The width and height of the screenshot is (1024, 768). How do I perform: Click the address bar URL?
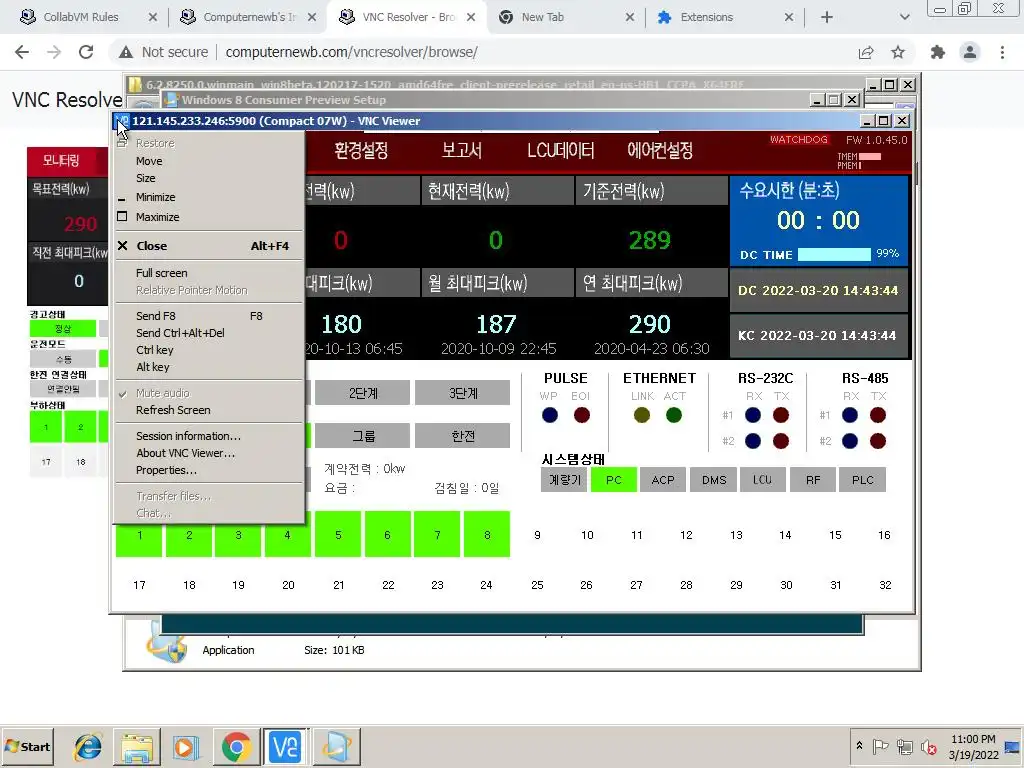click(x=351, y=52)
